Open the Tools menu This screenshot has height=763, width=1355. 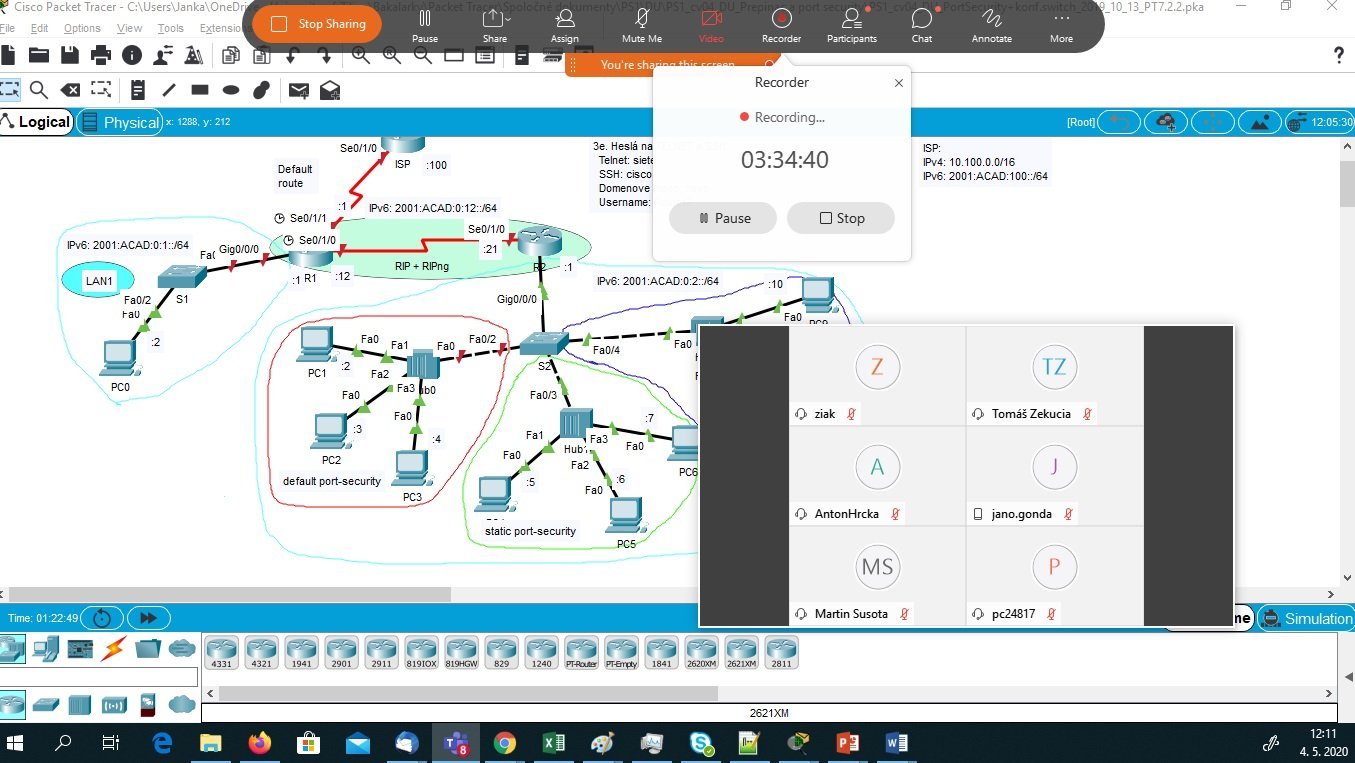tap(170, 28)
